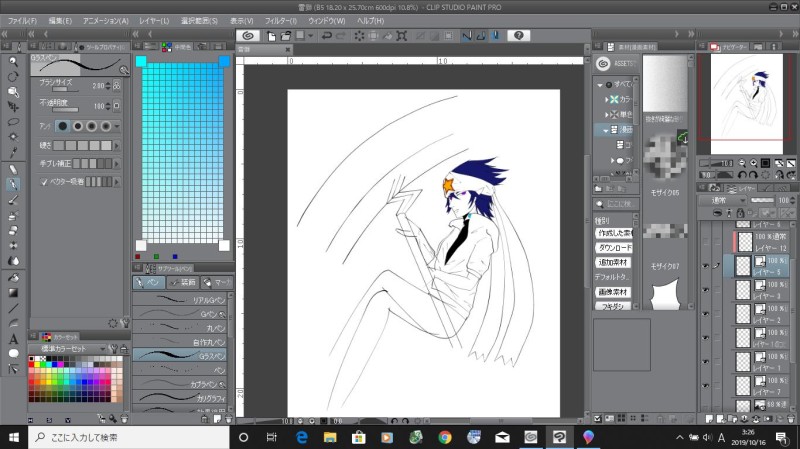Rotate canvas left in navigator
800x449 pixels.
(x=742, y=174)
